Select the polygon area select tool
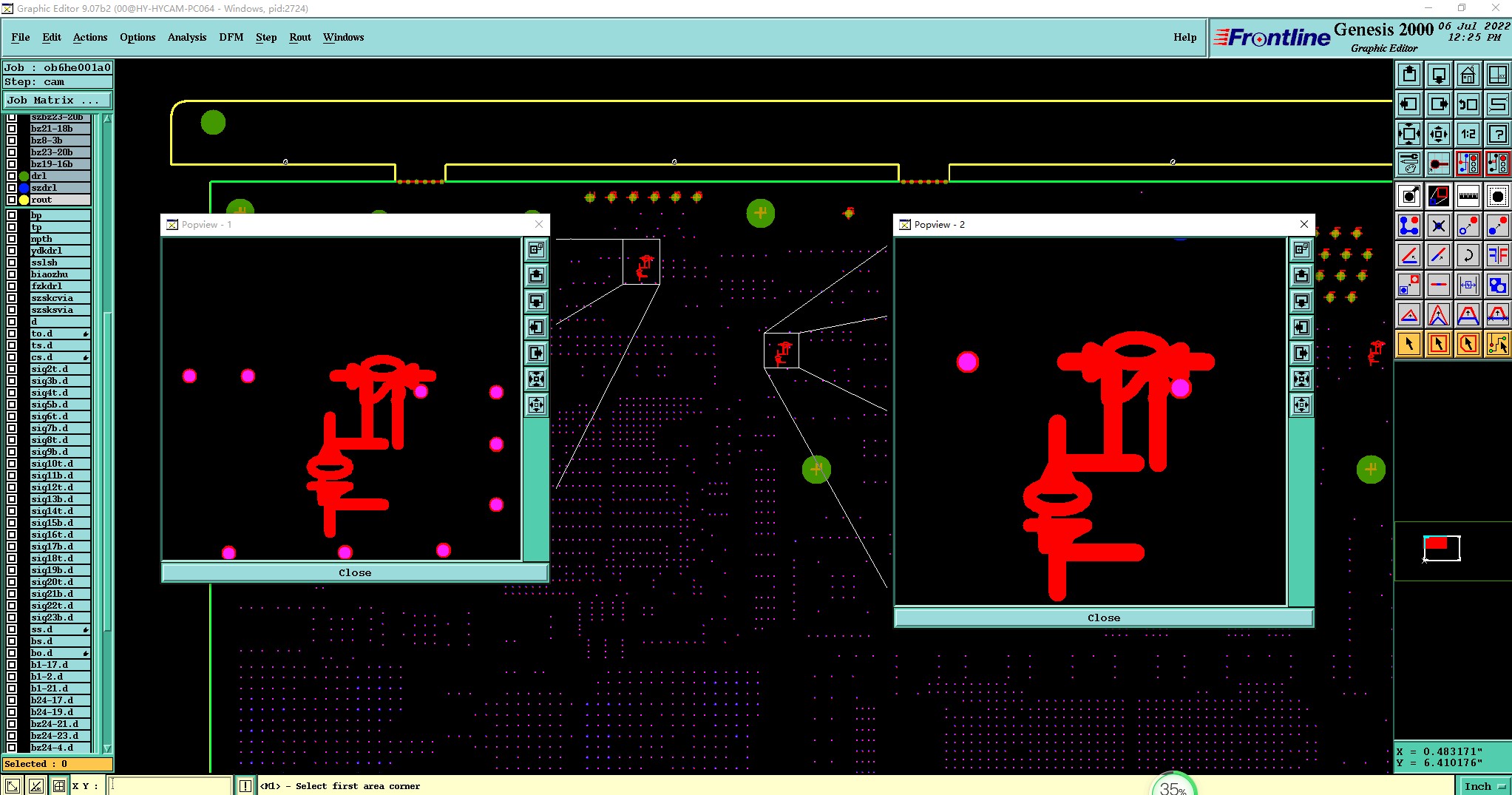This screenshot has width=1512, height=795. [1468, 344]
